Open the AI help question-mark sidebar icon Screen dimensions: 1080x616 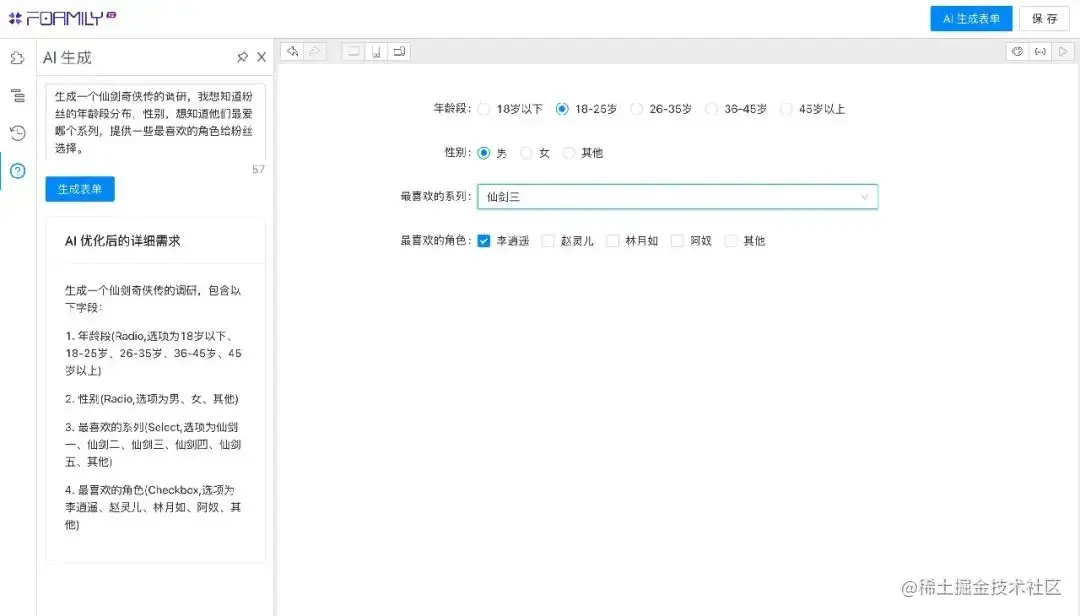(18, 171)
